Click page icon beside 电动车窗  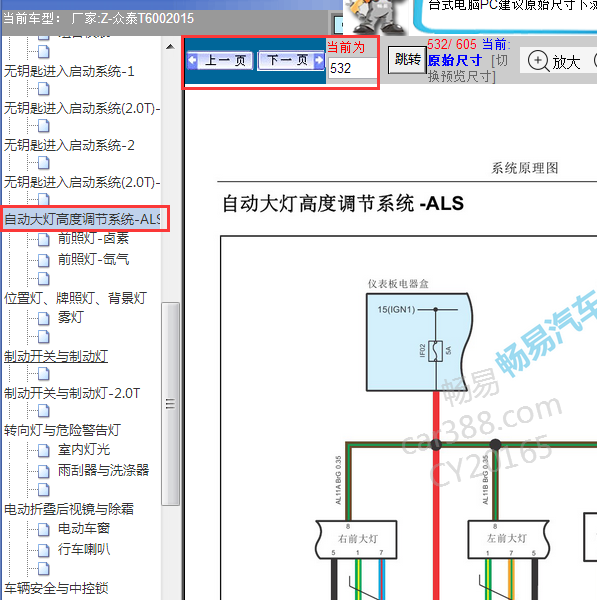(x=44, y=530)
